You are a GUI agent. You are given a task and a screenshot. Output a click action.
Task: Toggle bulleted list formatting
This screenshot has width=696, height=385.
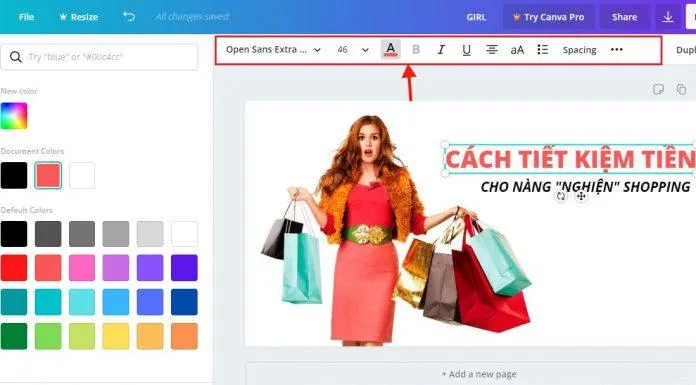(x=542, y=49)
